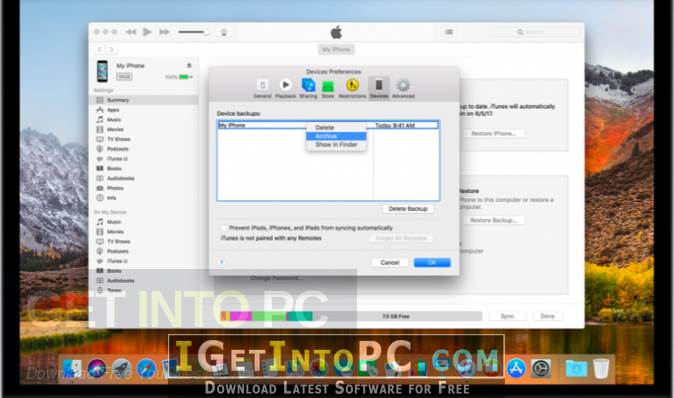Image resolution: width=674 pixels, height=398 pixels.
Task: Click the storage capacity usage bar
Action: tap(351, 316)
